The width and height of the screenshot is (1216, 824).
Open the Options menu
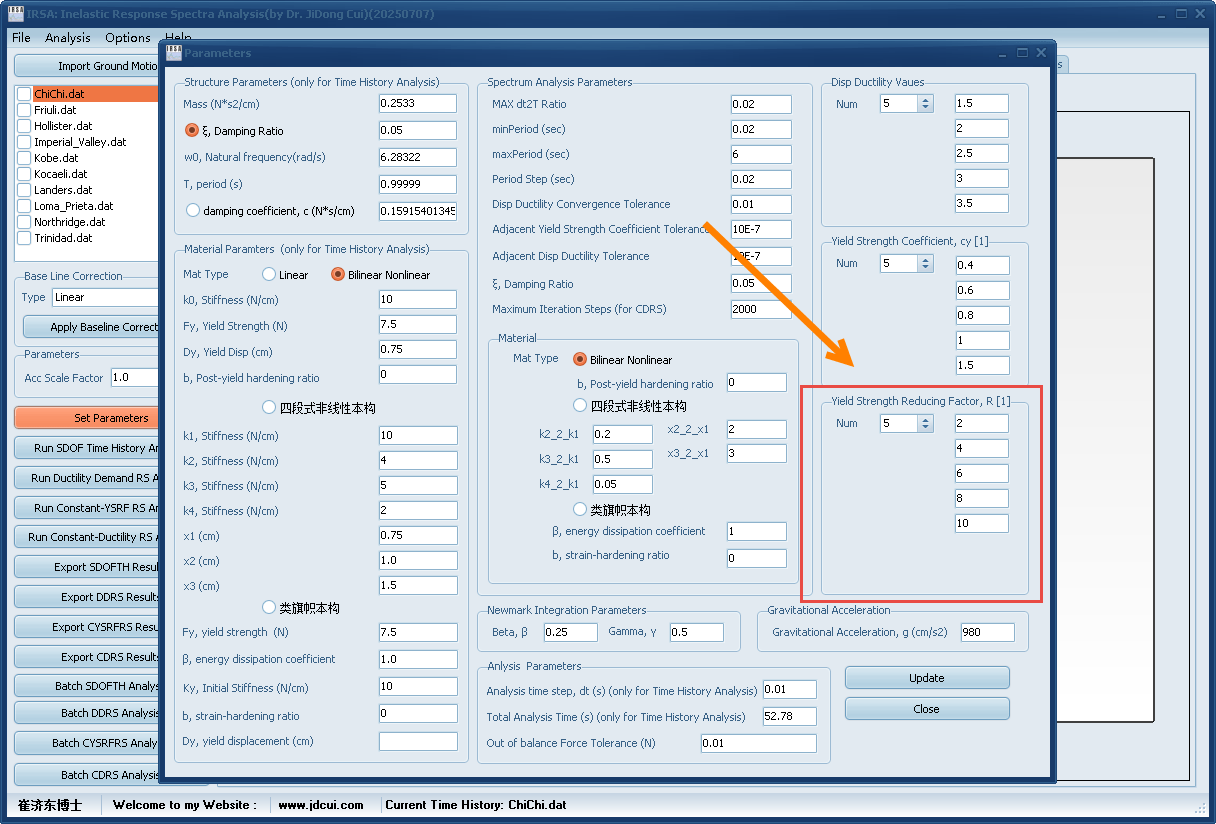[x=128, y=38]
